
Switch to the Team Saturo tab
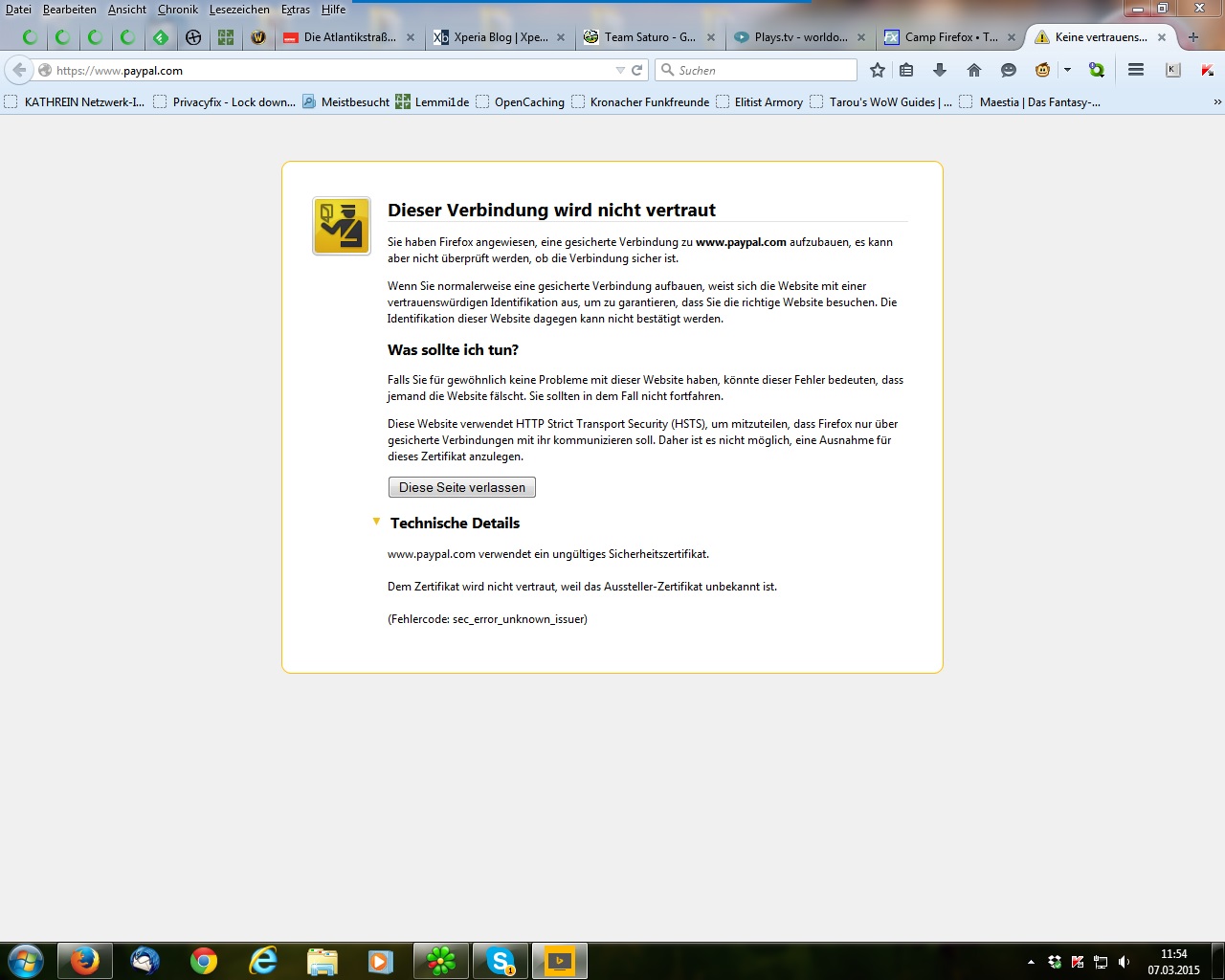[x=650, y=37]
